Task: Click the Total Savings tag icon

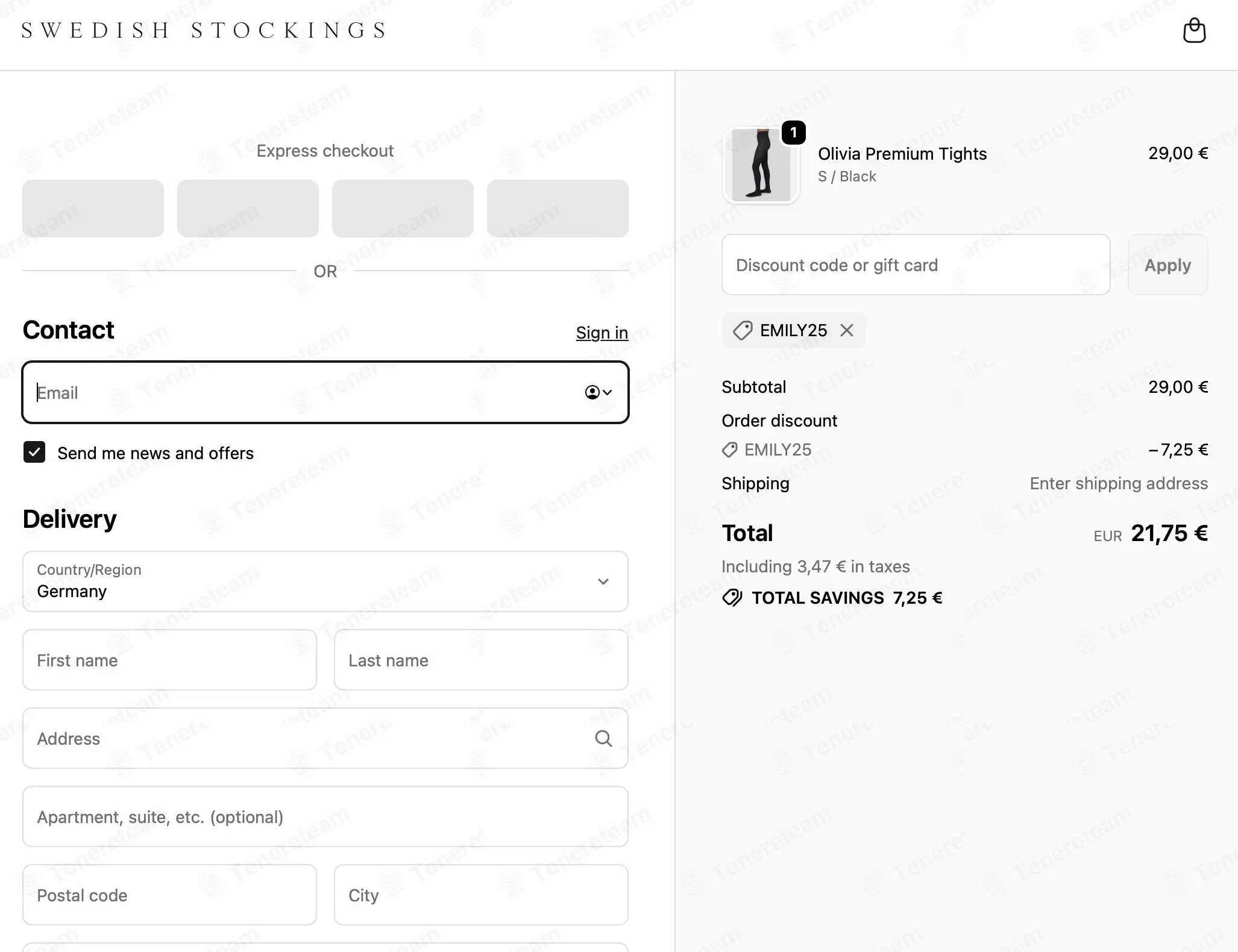Action: pos(732,598)
